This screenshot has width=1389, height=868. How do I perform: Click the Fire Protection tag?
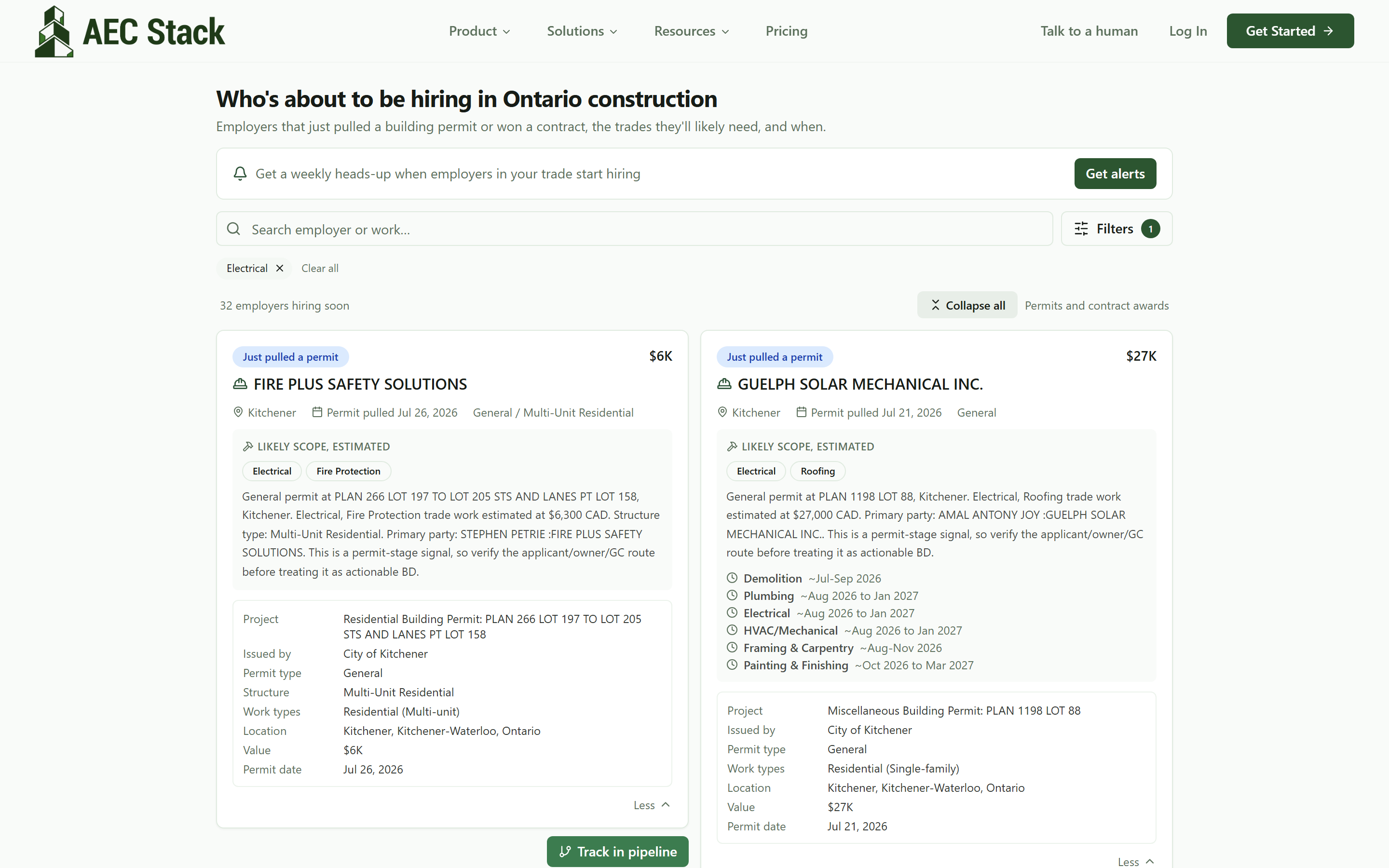click(348, 471)
